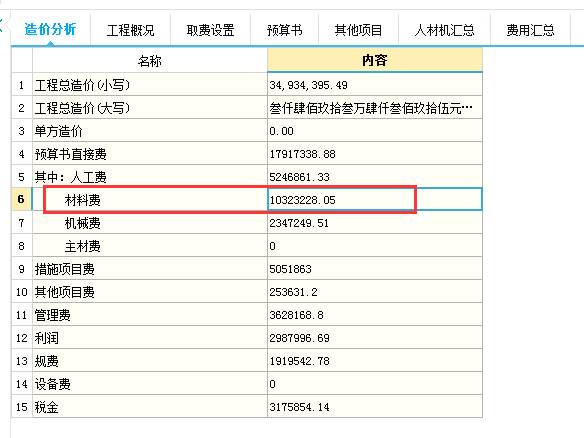Screen dimensions: 584x438
Task: Select the 规费 name cell
Action: click(x=150, y=361)
